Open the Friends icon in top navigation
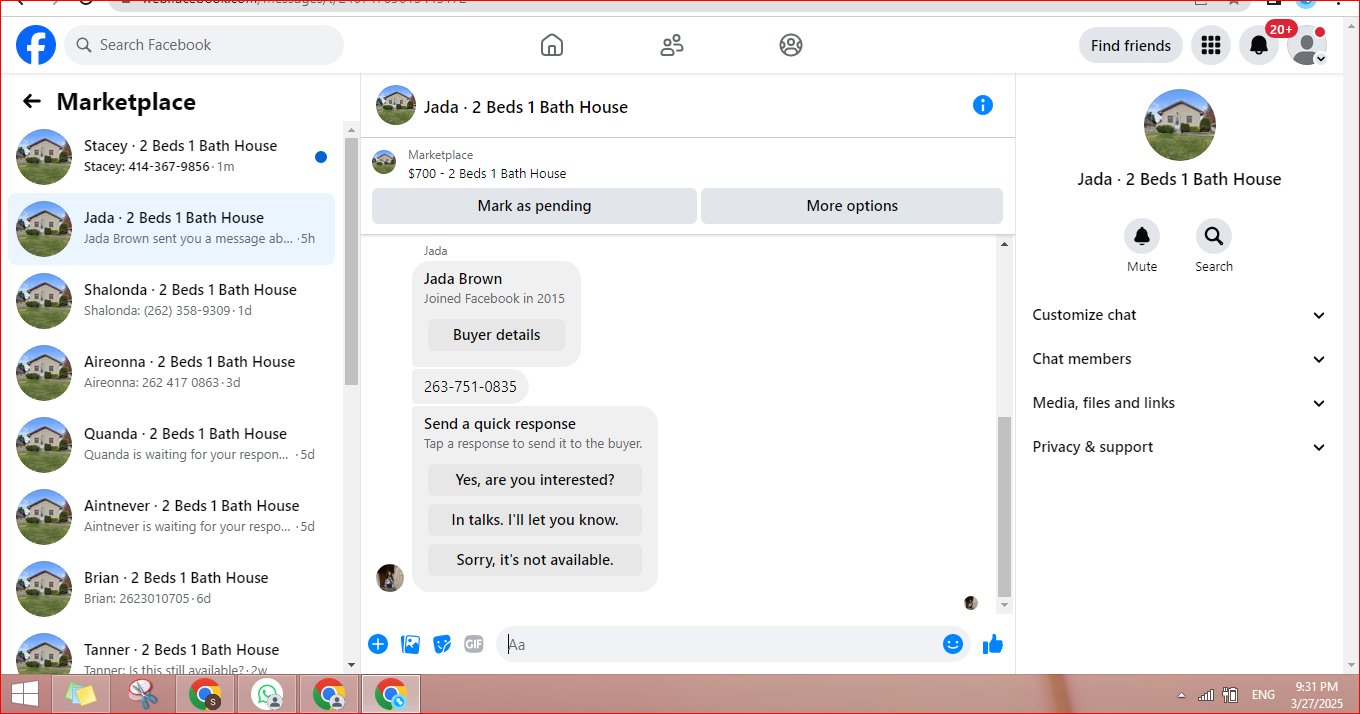 (x=672, y=45)
